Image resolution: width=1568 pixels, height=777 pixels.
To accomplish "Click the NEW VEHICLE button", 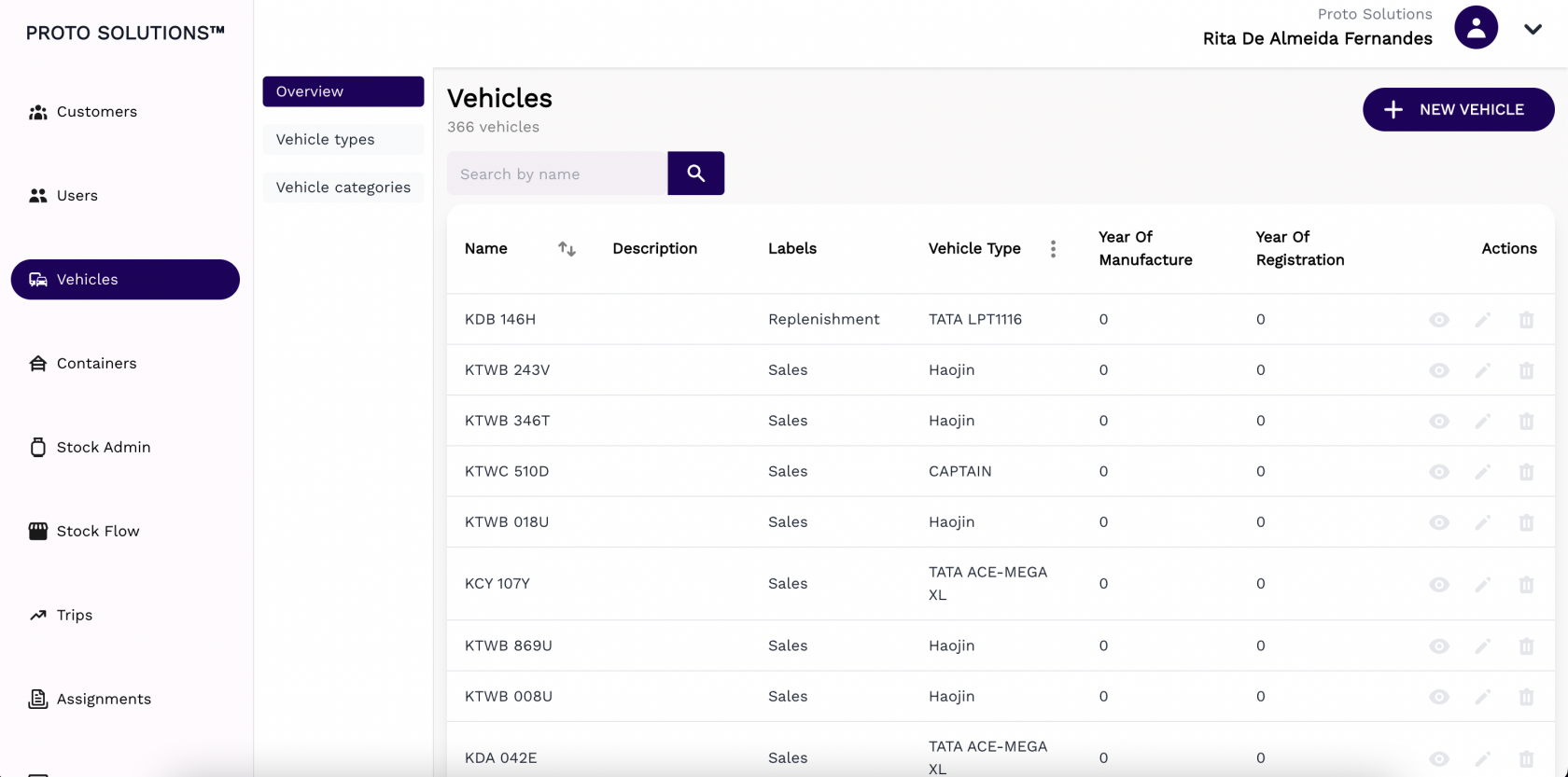I will click(x=1458, y=109).
